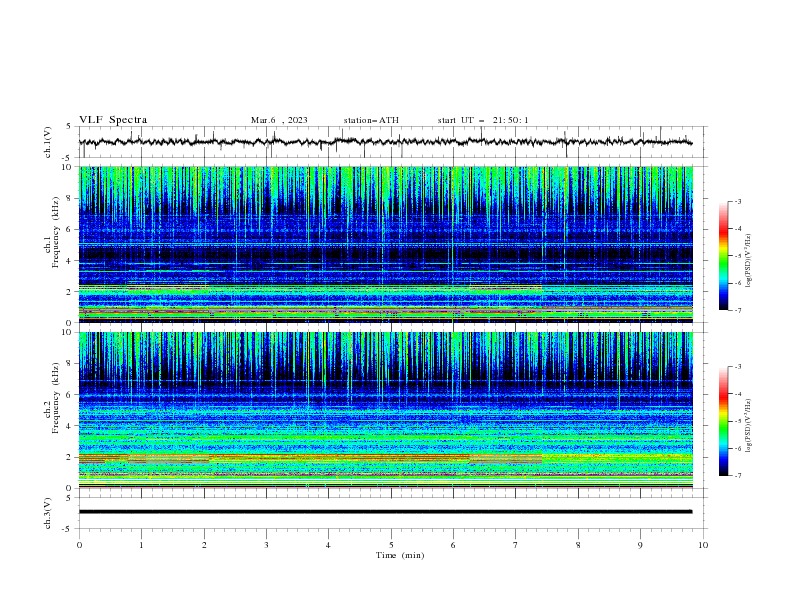Click the "-4" tick on the ch.2 color bar
This screenshot has width=792, height=612.
(x=737, y=394)
